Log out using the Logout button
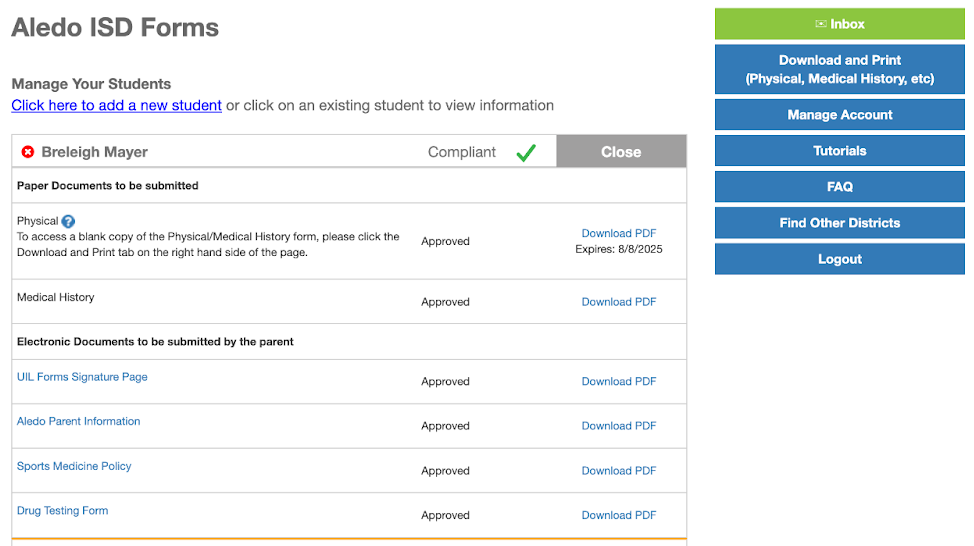 click(x=839, y=259)
